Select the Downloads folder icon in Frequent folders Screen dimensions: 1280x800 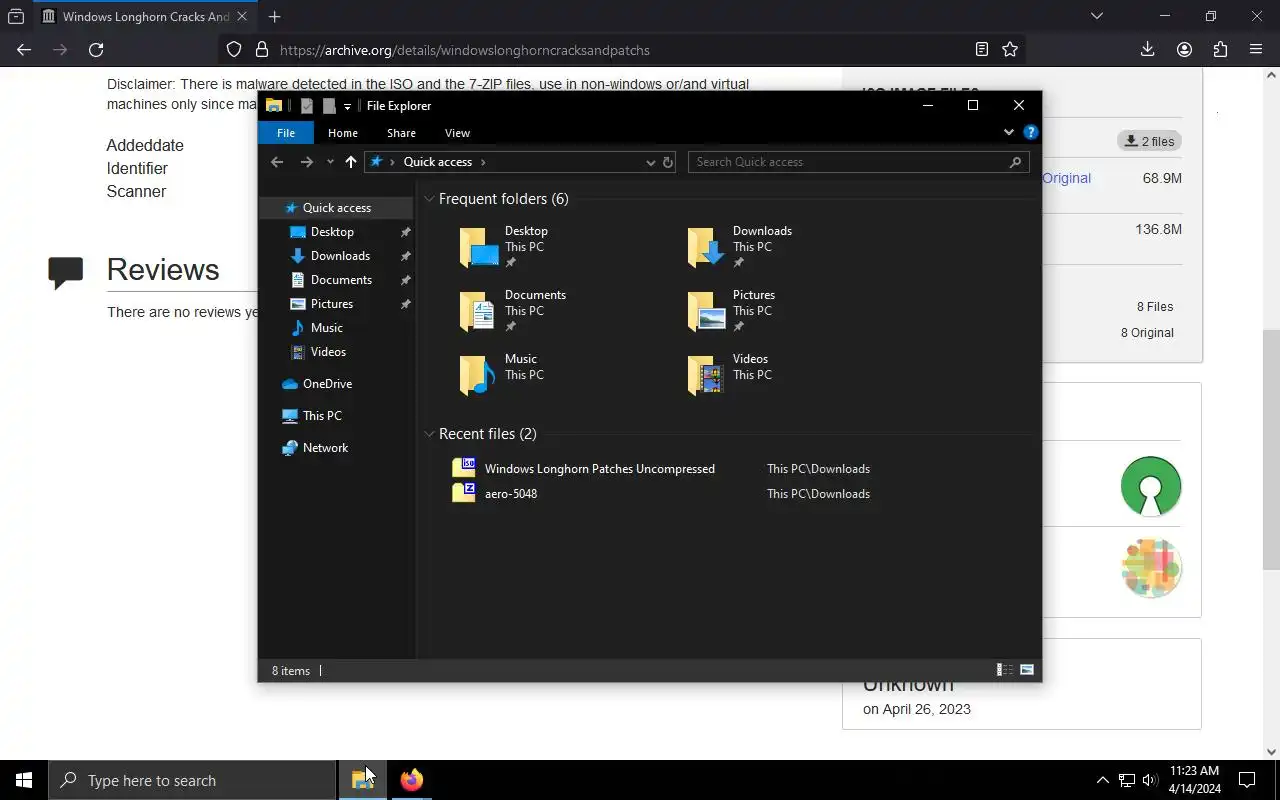tap(706, 247)
